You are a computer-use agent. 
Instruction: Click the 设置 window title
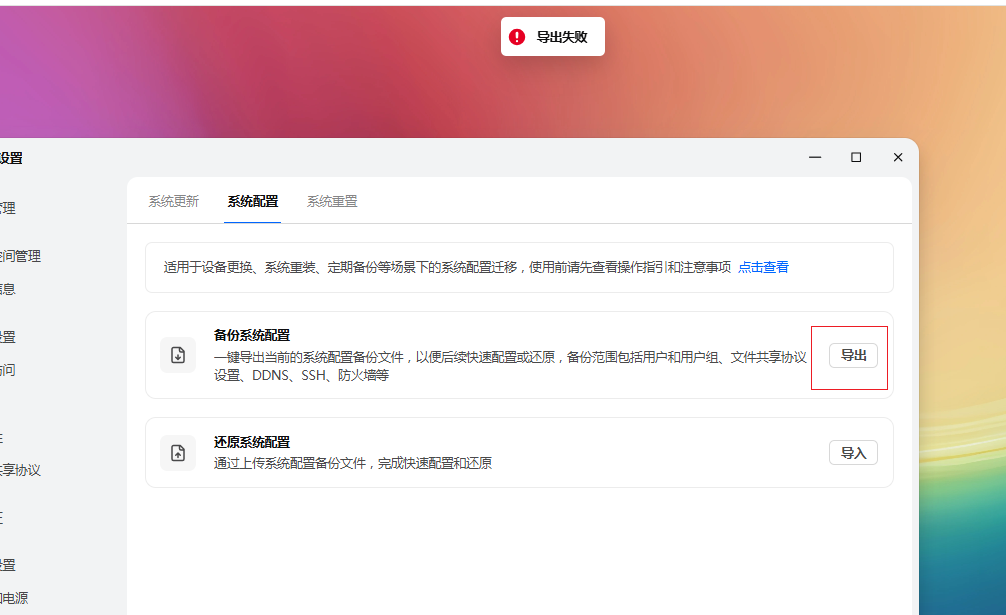tap(10, 158)
